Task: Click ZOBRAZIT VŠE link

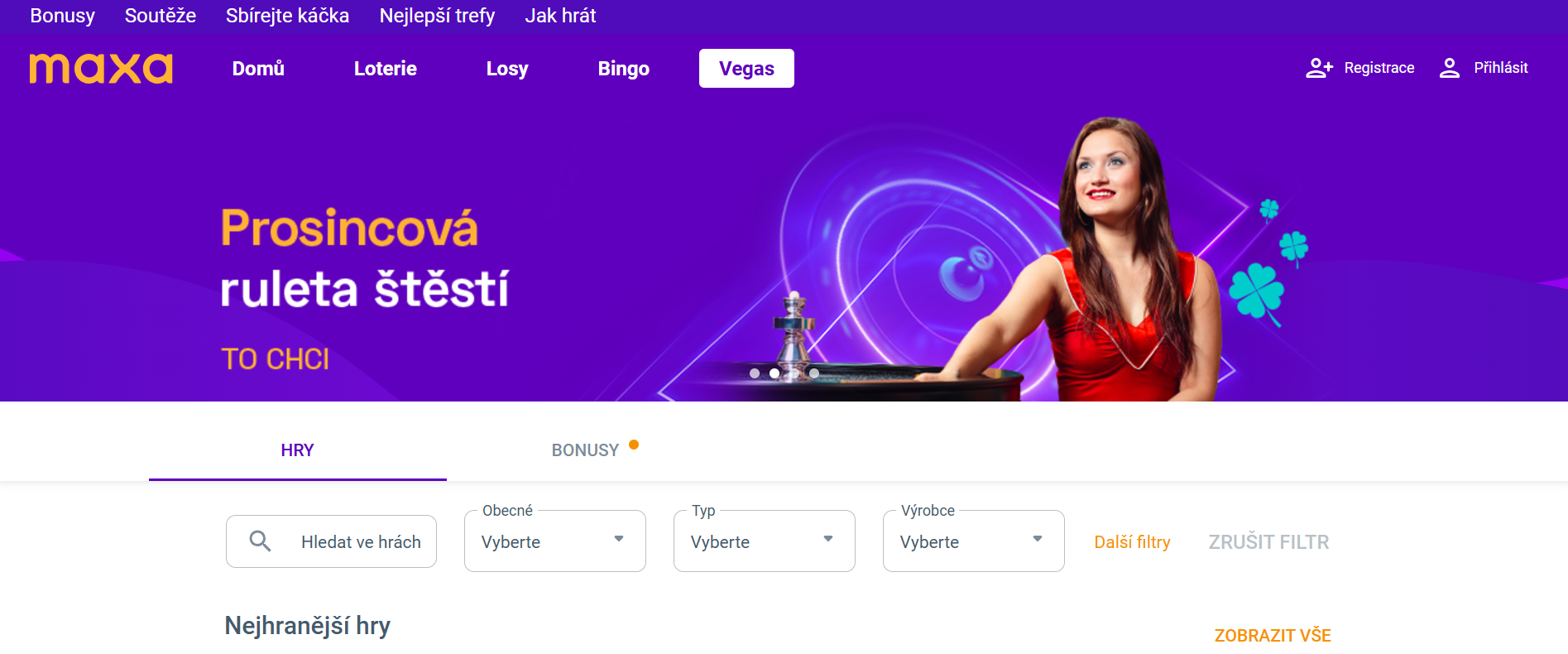Action: click(x=1273, y=636)
